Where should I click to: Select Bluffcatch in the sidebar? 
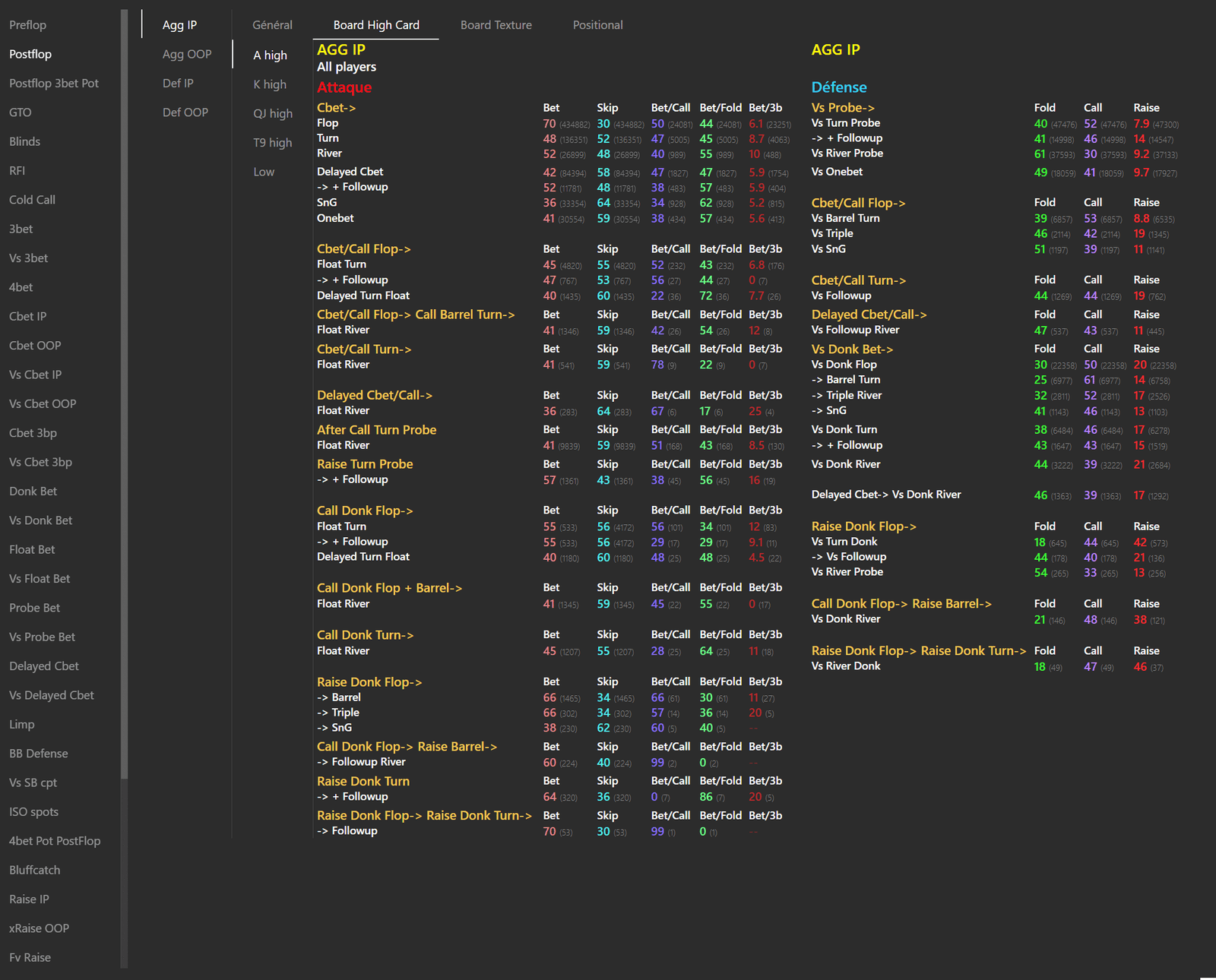35,870
